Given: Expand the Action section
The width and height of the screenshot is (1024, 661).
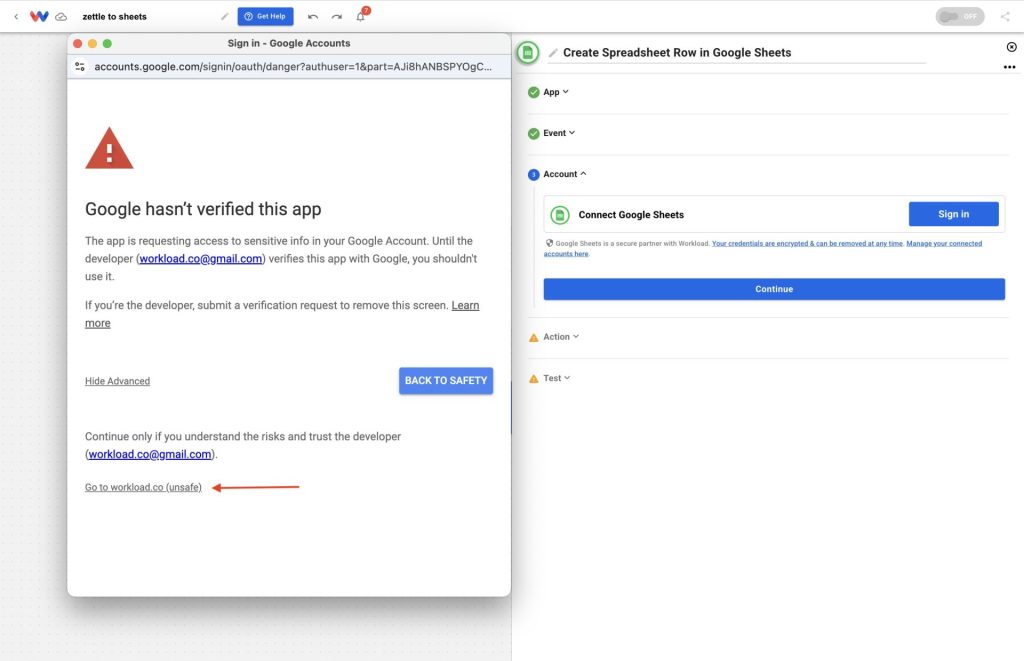Looking at the screenshot, I should [x=561, y=337].
